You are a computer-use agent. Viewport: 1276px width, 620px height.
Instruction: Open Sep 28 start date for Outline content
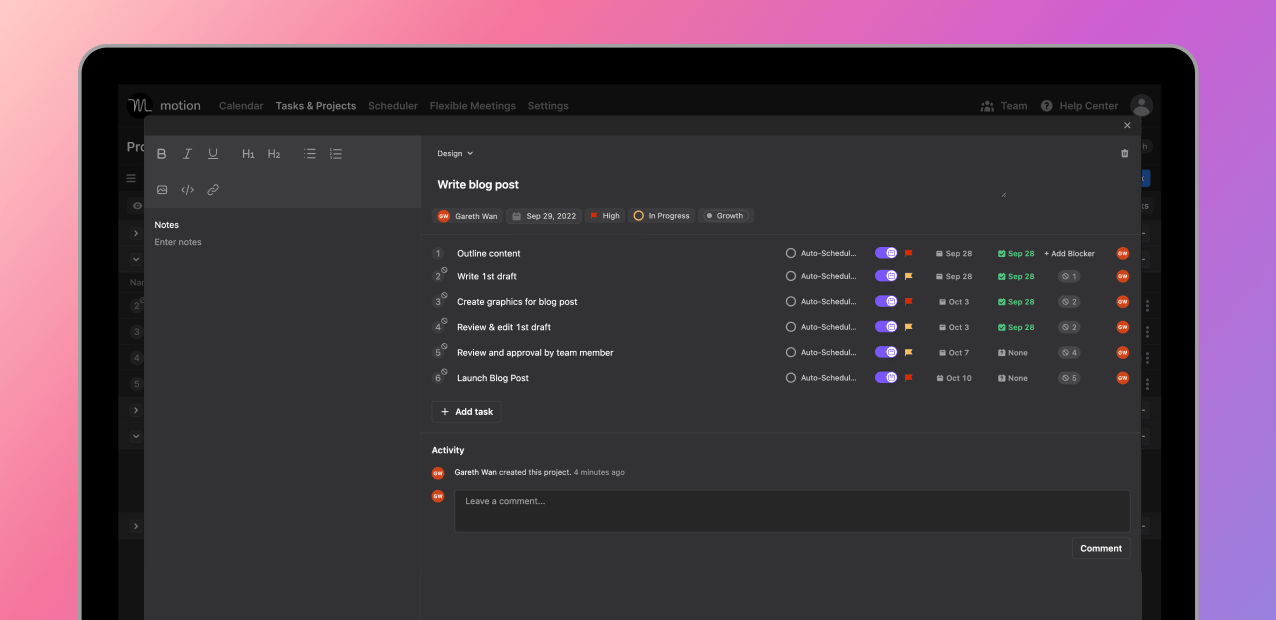click(954, 253)
